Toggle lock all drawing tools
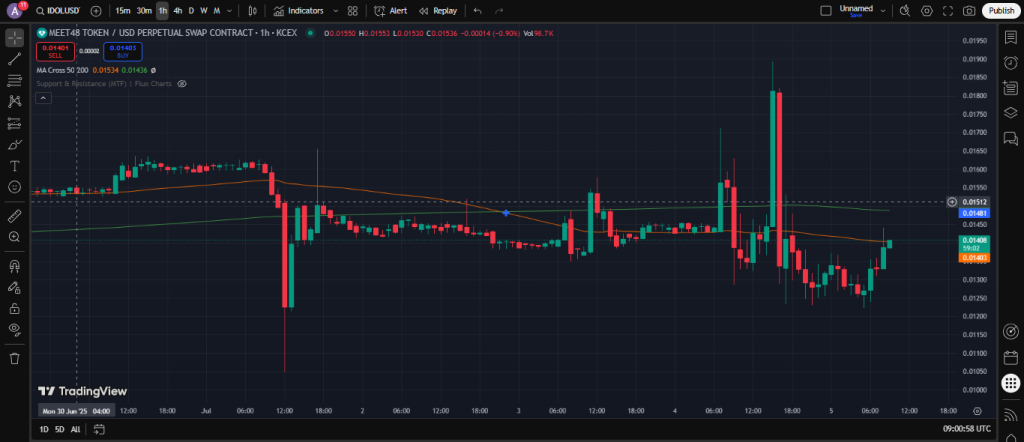Image resolution: width=1024 pixels, height=442 pixels. click(x=14, y=308)
